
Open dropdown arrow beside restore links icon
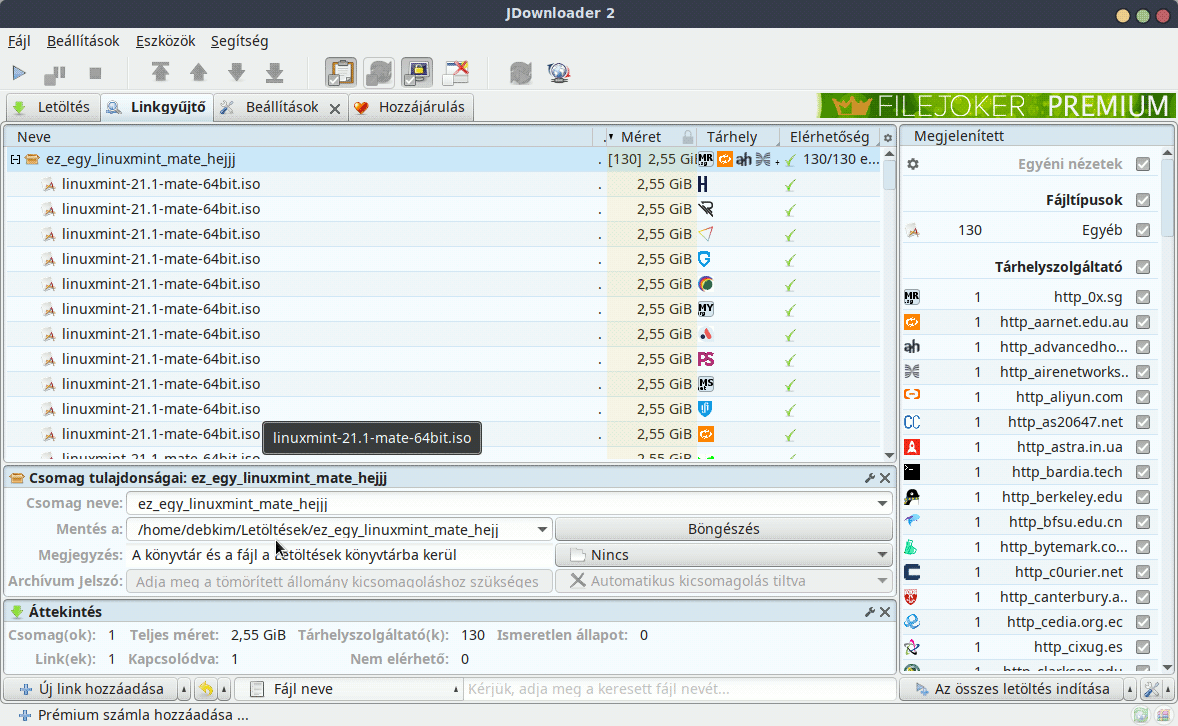pos(223,689)
